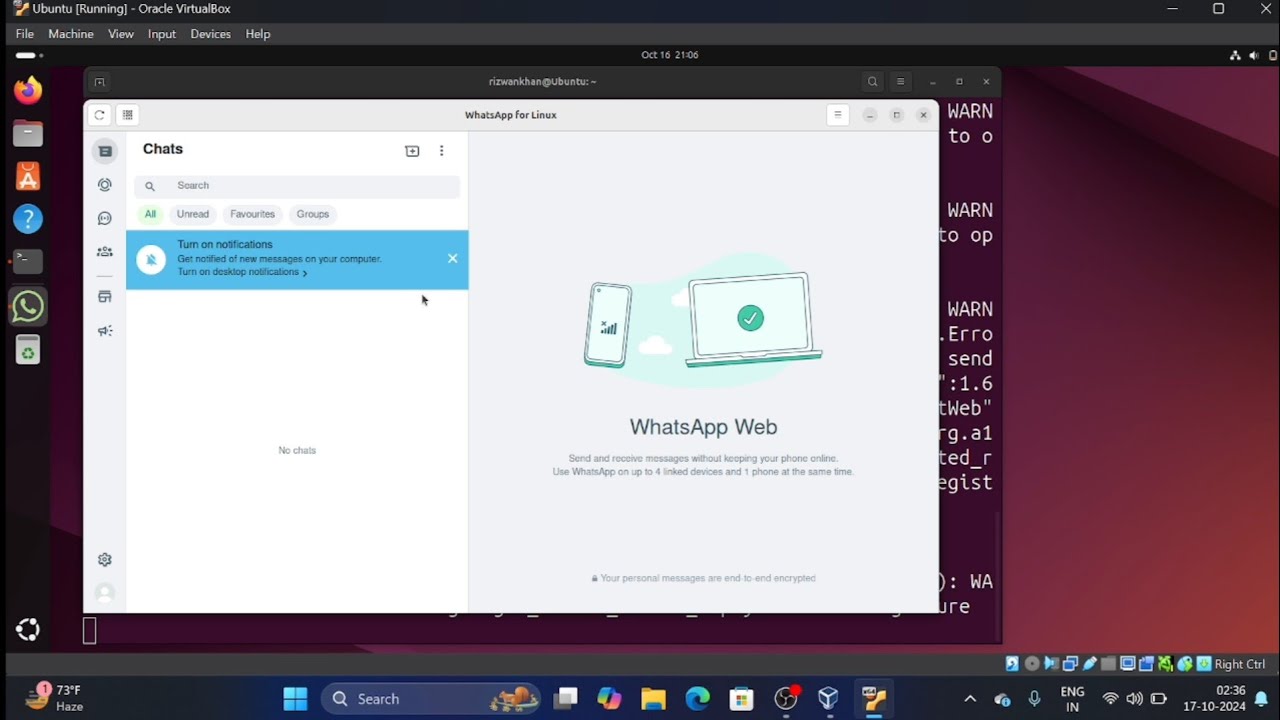
Task: Open the Status icon in WhatsApp sidebar
Action: coord(105,185)
